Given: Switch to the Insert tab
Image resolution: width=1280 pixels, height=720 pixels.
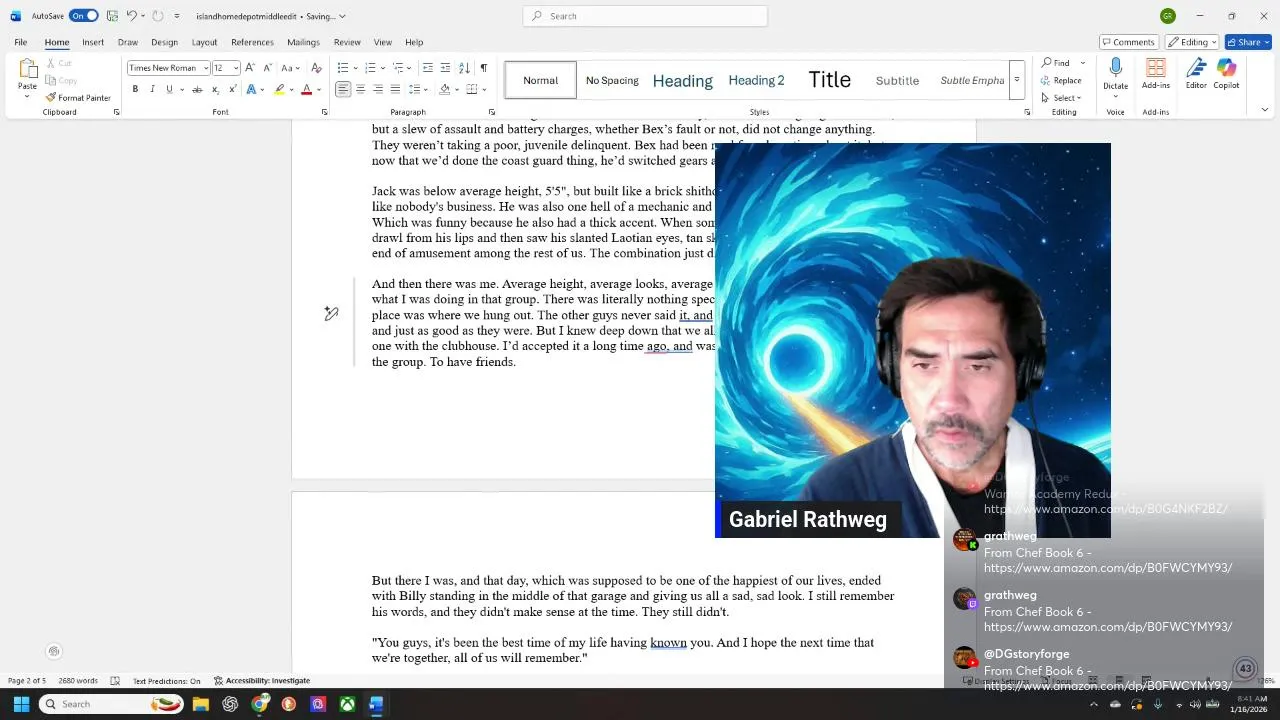Looking at the screenshot, I should [x=93, y=42].
